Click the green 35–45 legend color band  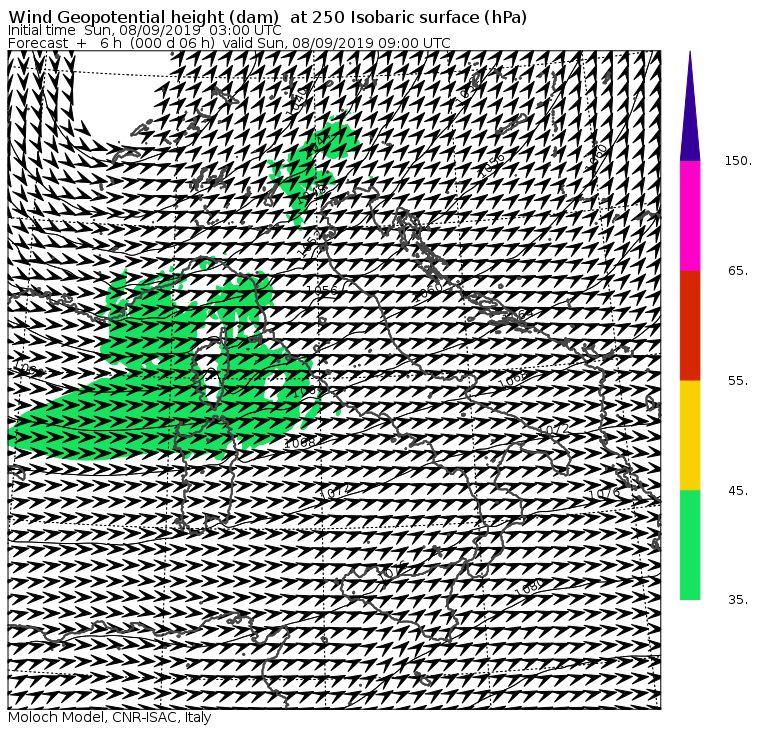[x=690, y=545]
